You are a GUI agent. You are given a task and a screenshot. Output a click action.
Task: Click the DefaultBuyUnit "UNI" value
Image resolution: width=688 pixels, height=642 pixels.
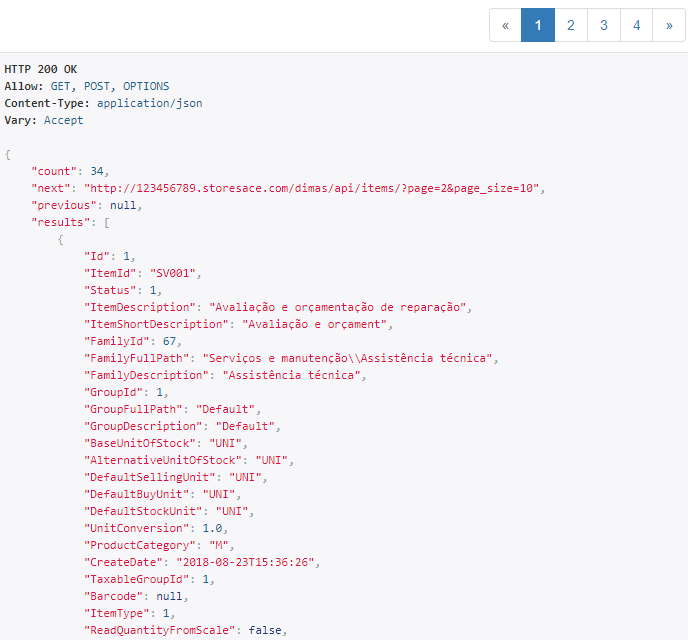tap(219, 495)
